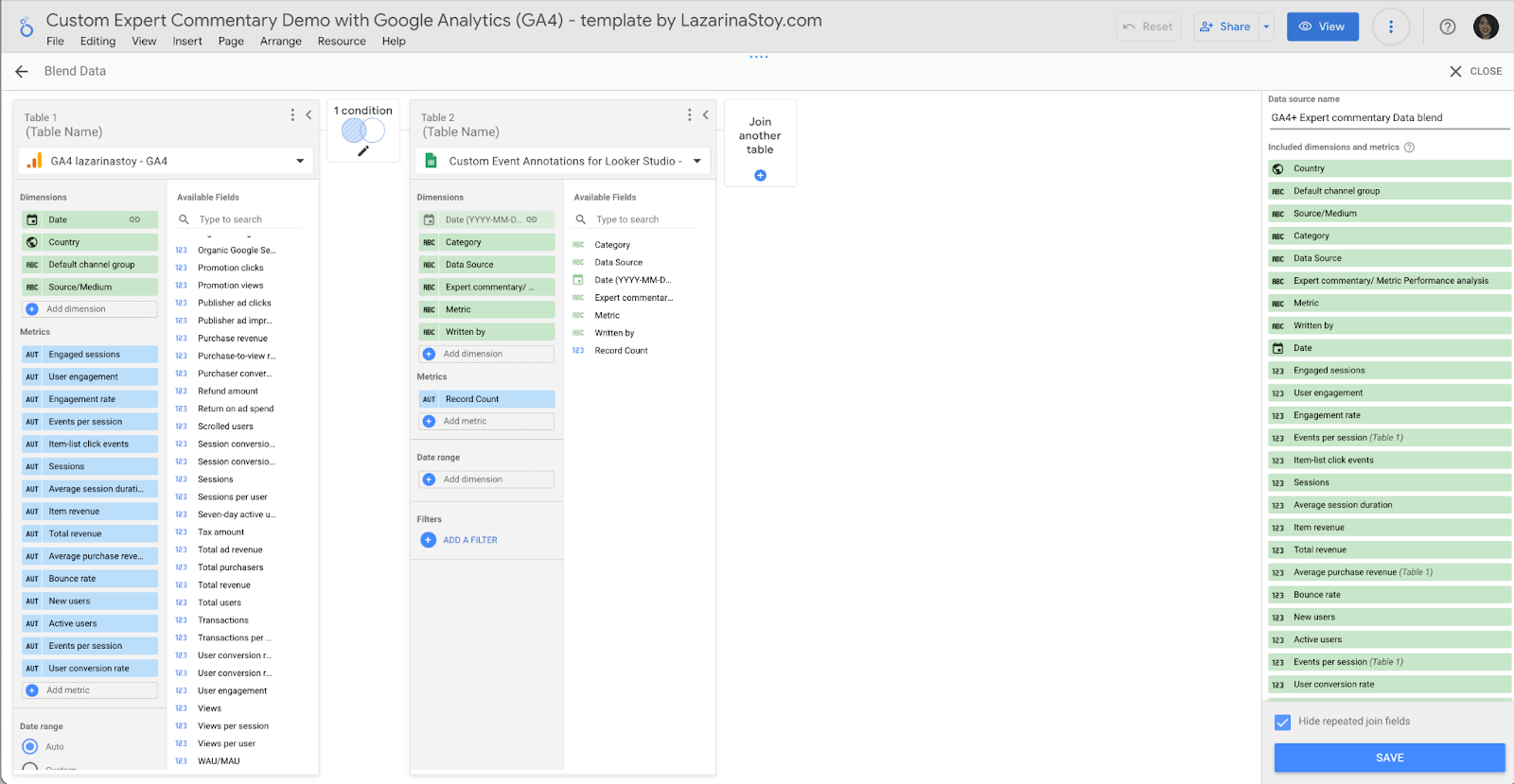Open the Custom Event Annotations data source dropdown
The width and height of the screenshot is (1514, 784).
click(x=563, y=161)
